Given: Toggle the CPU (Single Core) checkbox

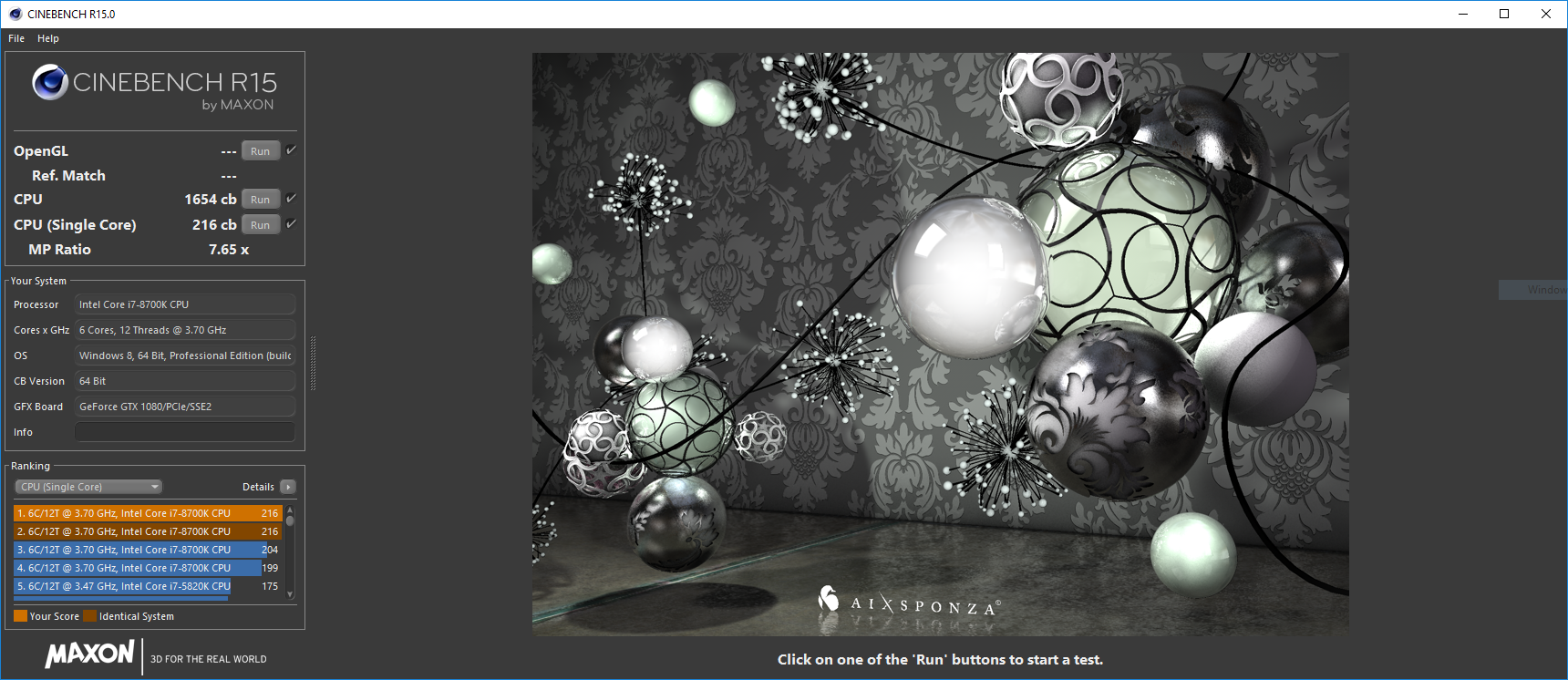Looking at the screenshot, I should 291,224.
